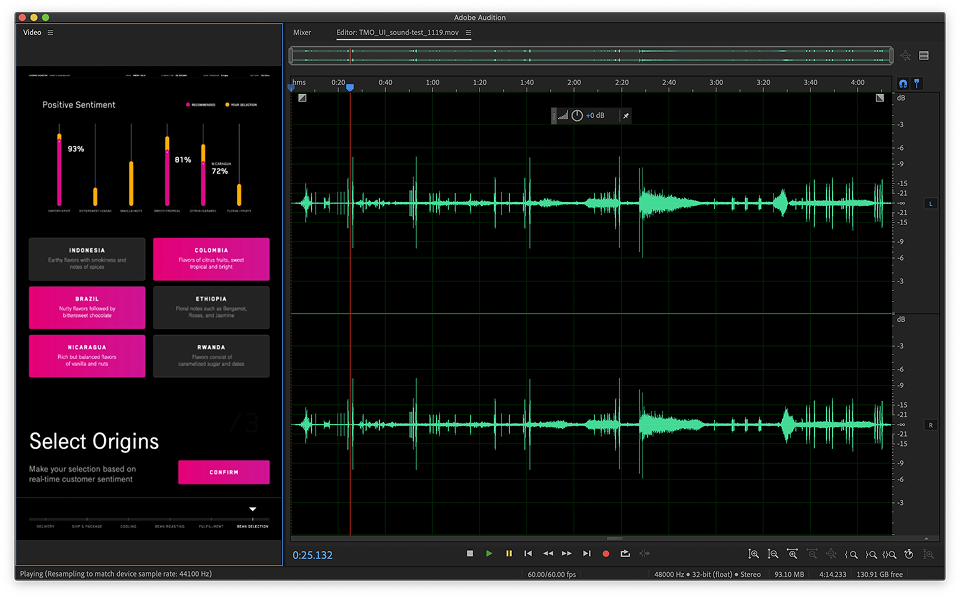Click Zoom to Selection icon
The width and height of the screenshot is (960, 598).
pyautogui.click(x=890, y=555)
